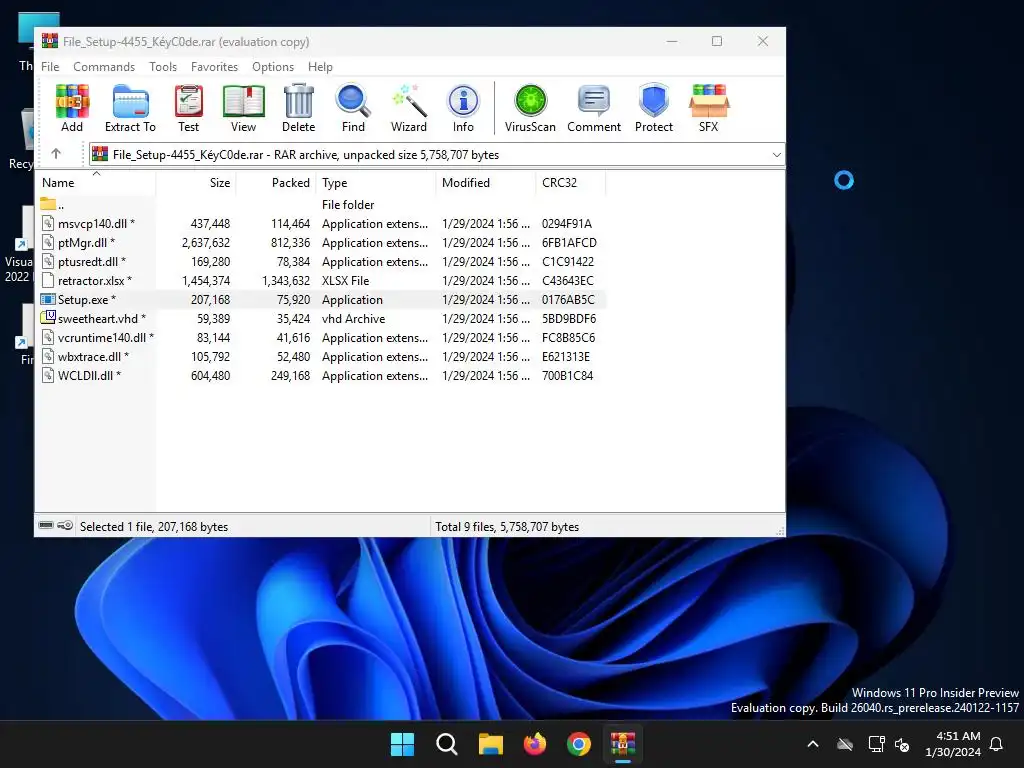Select the parent folder '..' row

(x=321, y=204)
